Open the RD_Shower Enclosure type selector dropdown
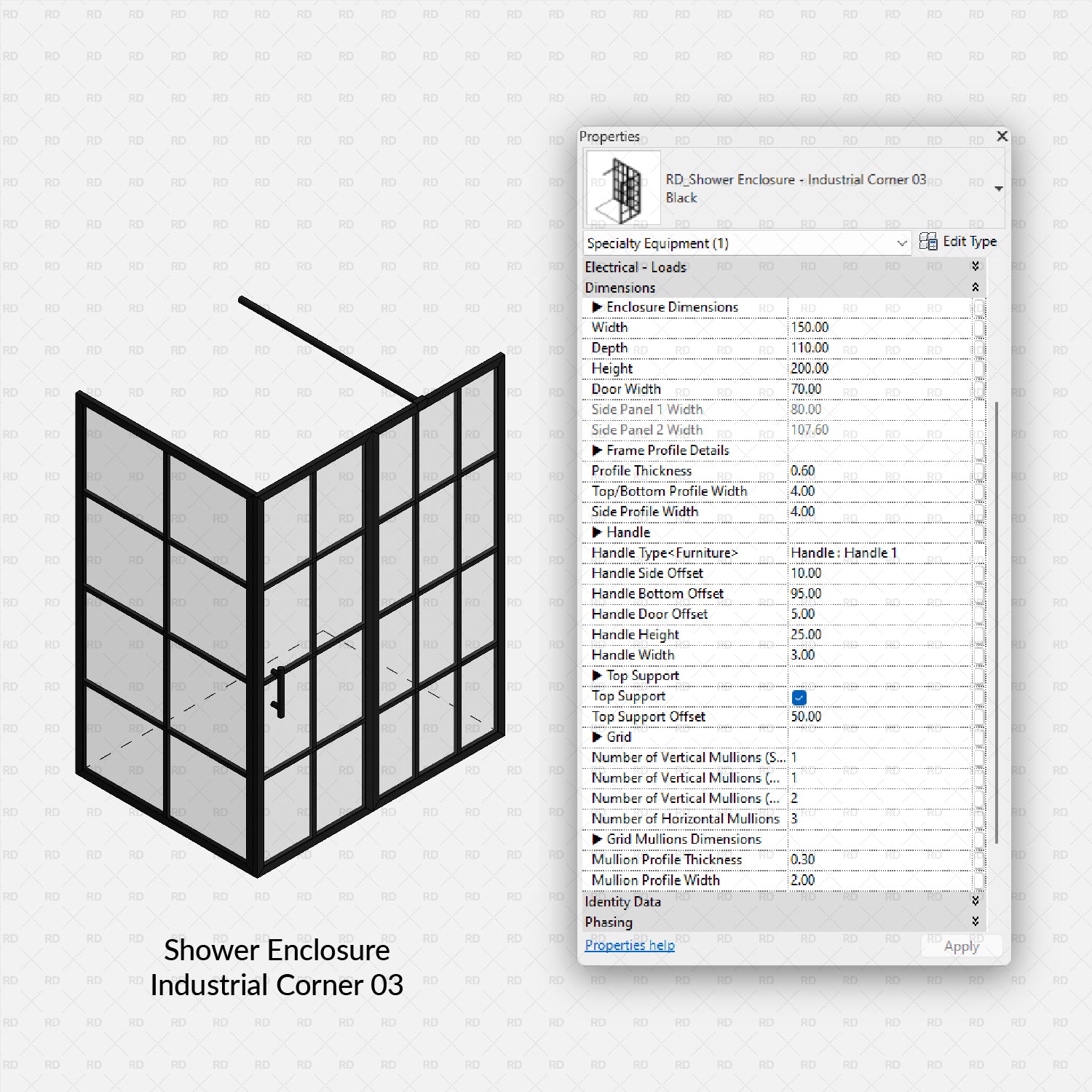The width and height of the screenshot is (1092, 1092). 998,187
